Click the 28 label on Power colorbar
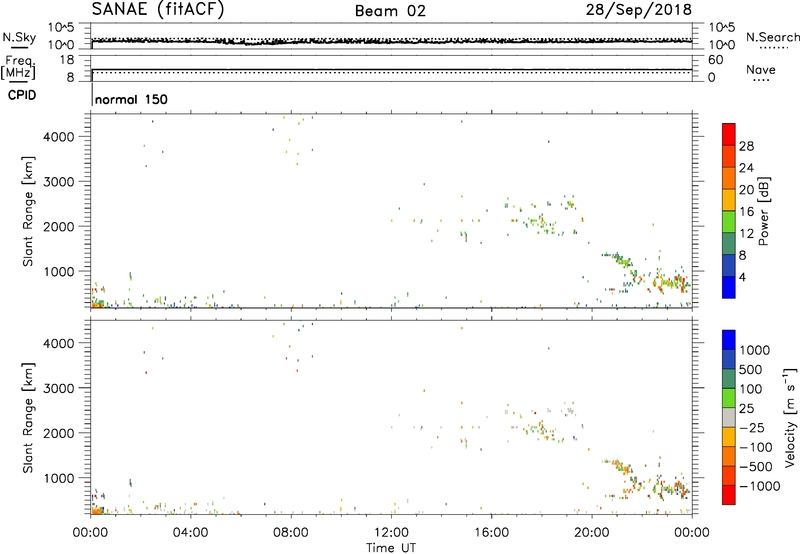This screenshot has height=554, width=800. pos(746,146)
